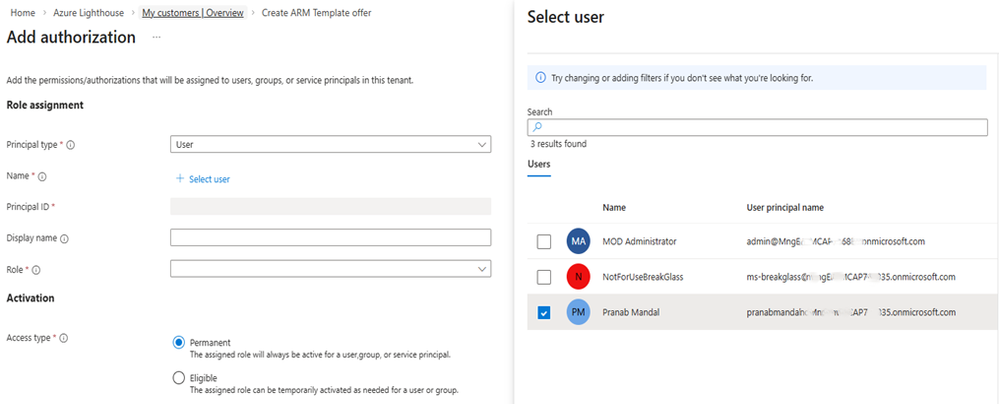
Task: Click the Select user link
Action: pos(203,179)
